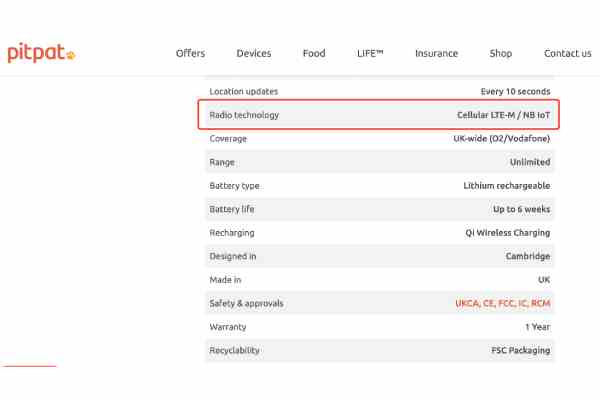Click the Qi Wireless Charging text
This screenshot has width=600, height=400.
[506, 233]
